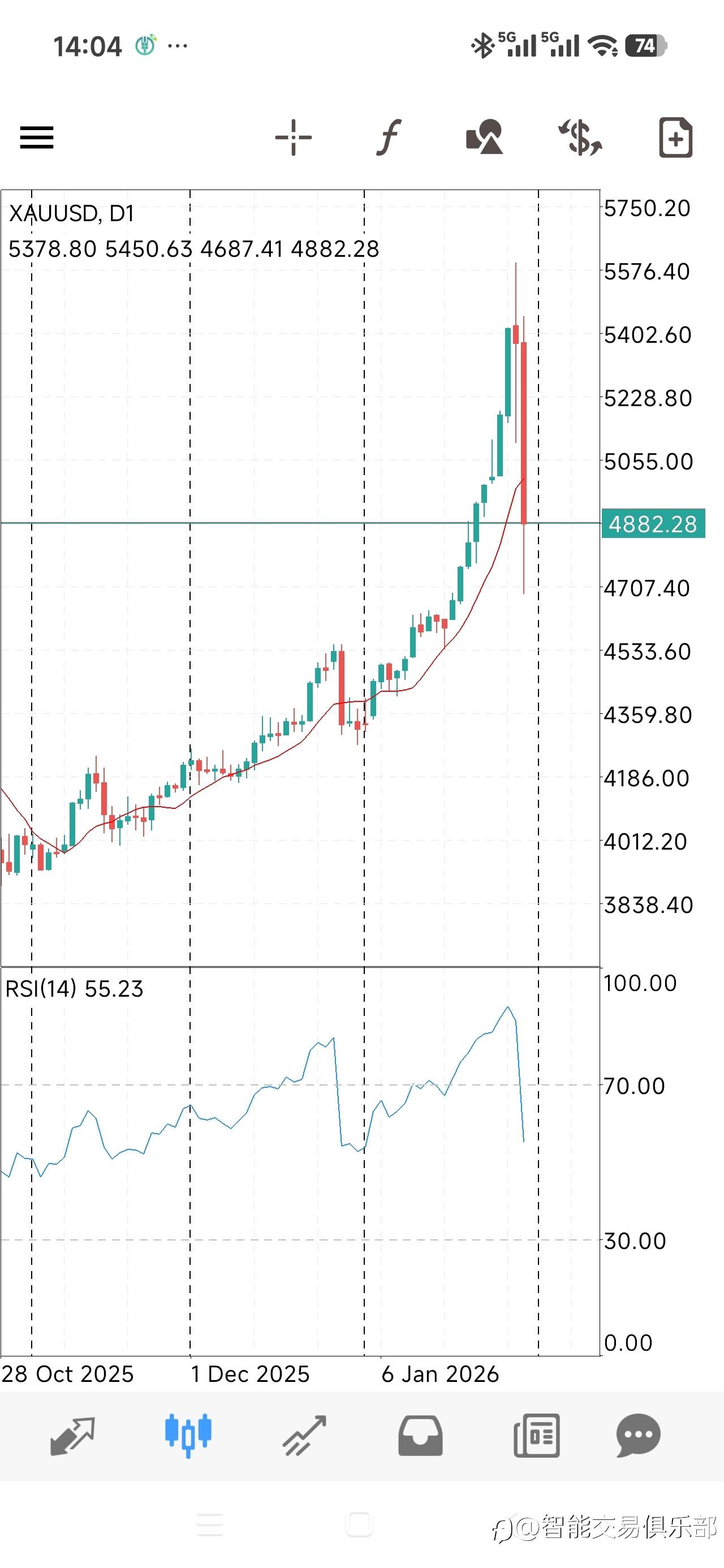Open the chart objects shapes icon
The height and width of the screenshot is (1568, 724).
click(485, 137)
